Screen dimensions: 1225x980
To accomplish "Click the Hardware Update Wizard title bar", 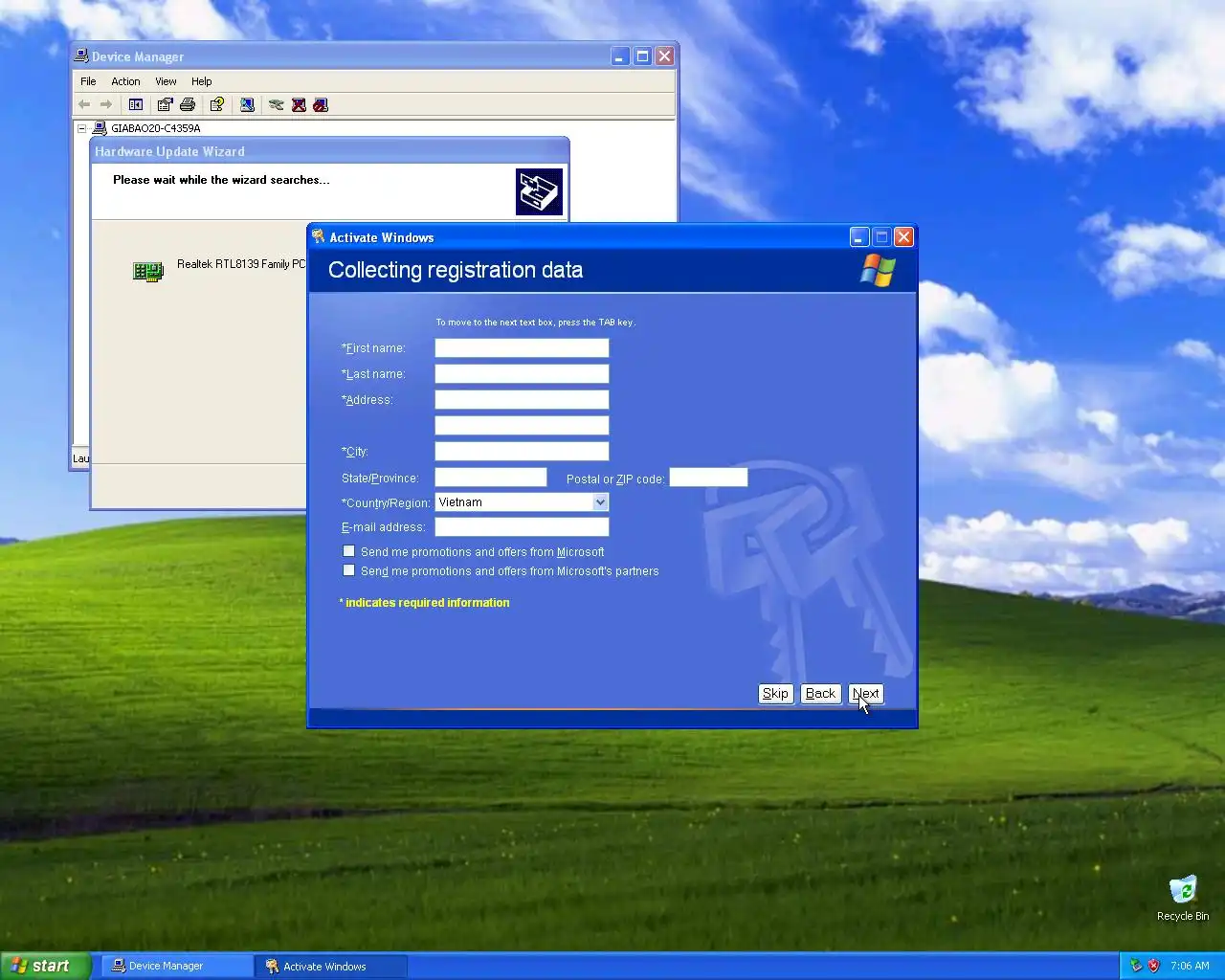I will (329, 151).
